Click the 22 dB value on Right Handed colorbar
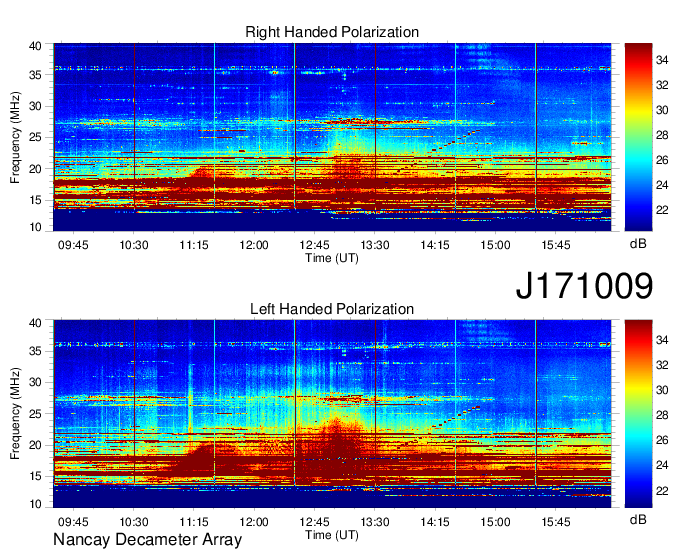 tap(662, 210)
